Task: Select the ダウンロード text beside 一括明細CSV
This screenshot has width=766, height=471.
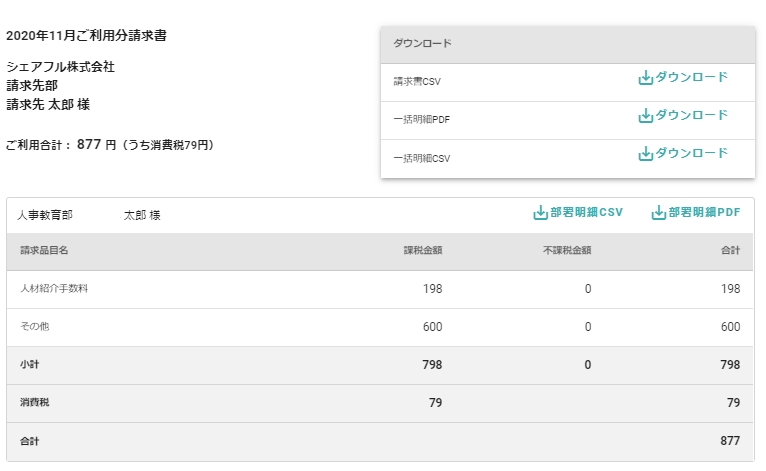Action: point(691,154)
